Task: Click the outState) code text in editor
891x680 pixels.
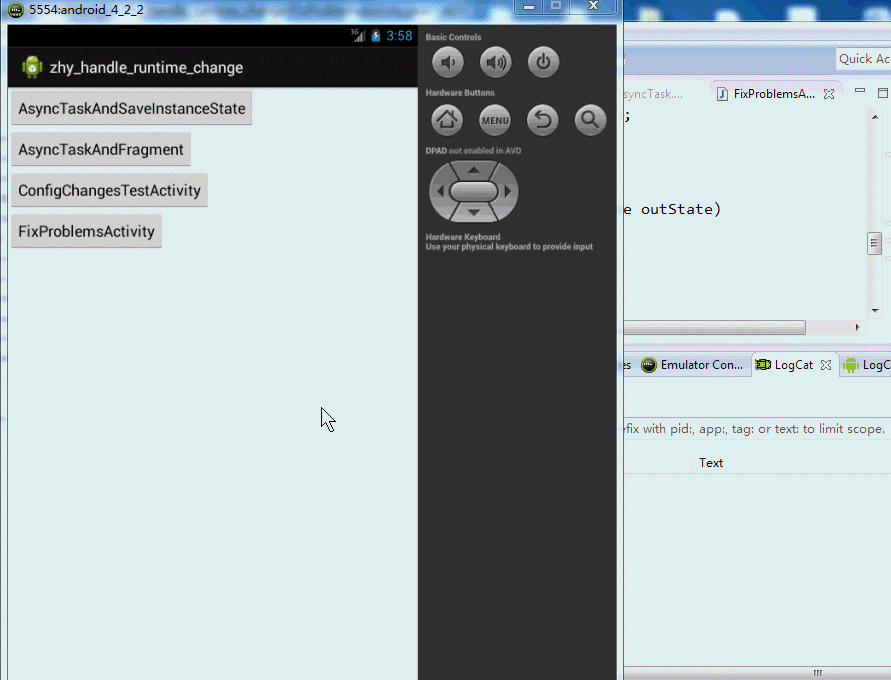Action: 681,209
